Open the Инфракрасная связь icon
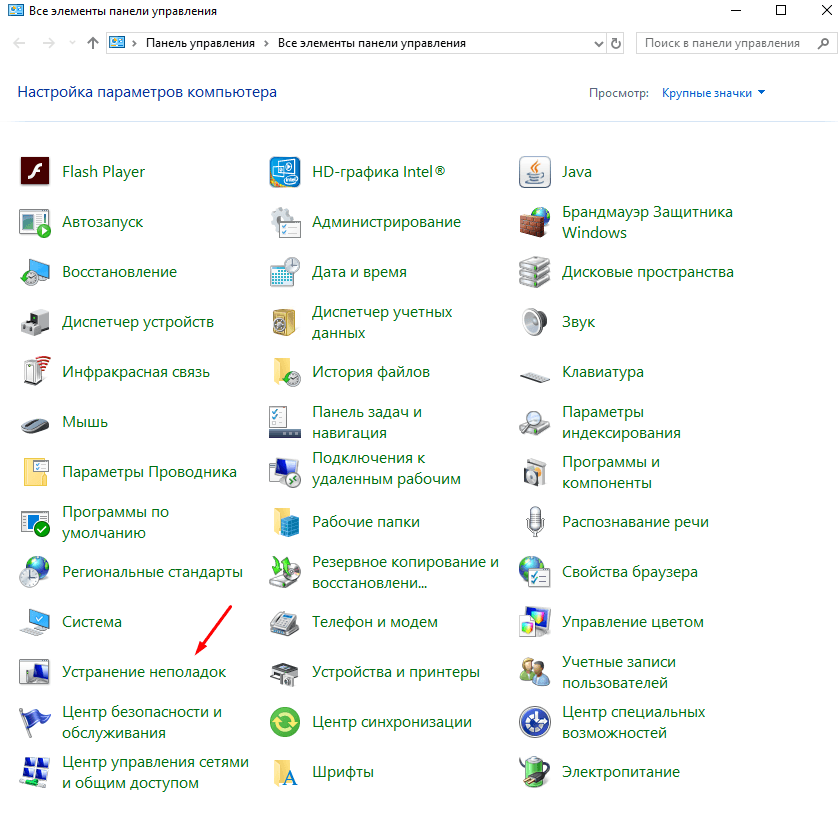The height and width of the screenshot is (829, 838). tap(35, 371)
